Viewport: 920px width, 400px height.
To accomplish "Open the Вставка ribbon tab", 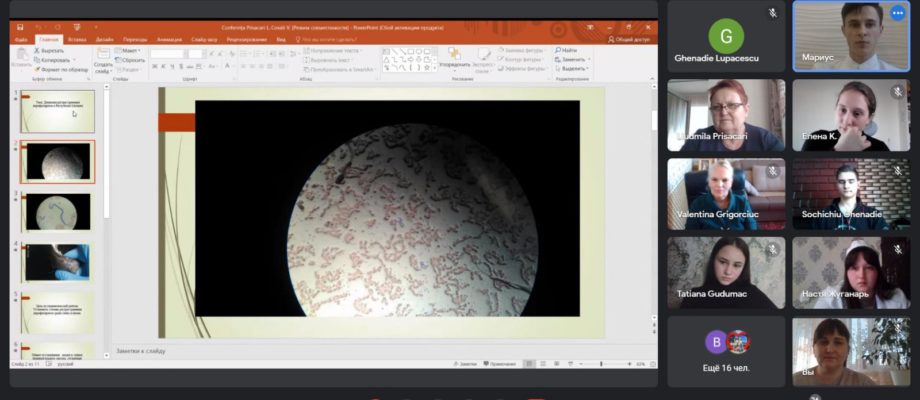I will (77, 40).
